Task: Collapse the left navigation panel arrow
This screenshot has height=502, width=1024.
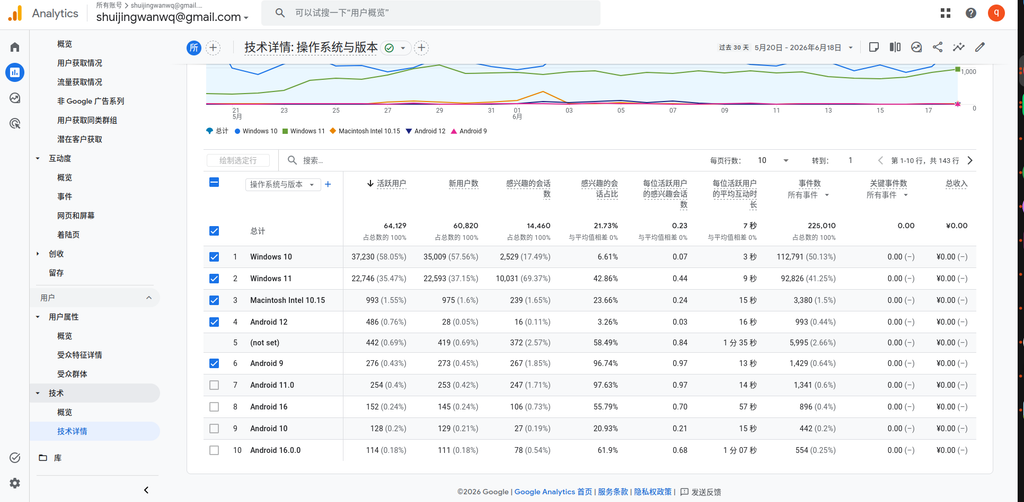Action: tap(146, 490)
